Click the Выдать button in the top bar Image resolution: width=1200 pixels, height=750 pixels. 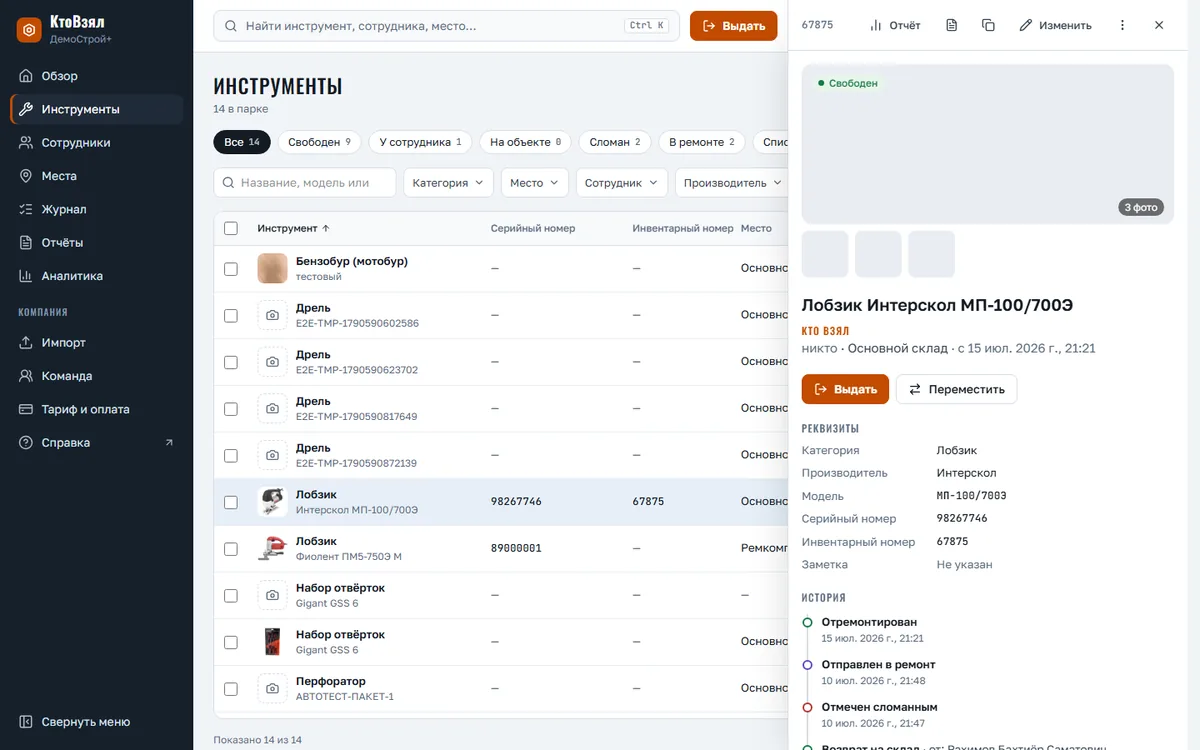pos(734,26)
